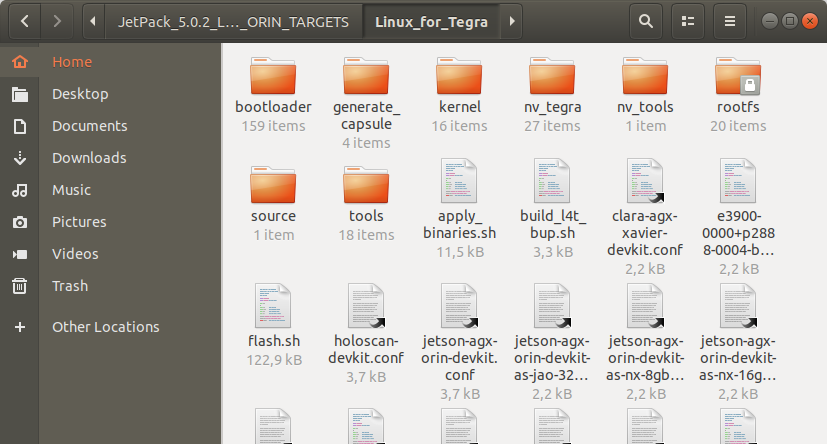Click the apply_binaries.sh file name label
Screen dimensions: 827x444
[x=459, y=224]
